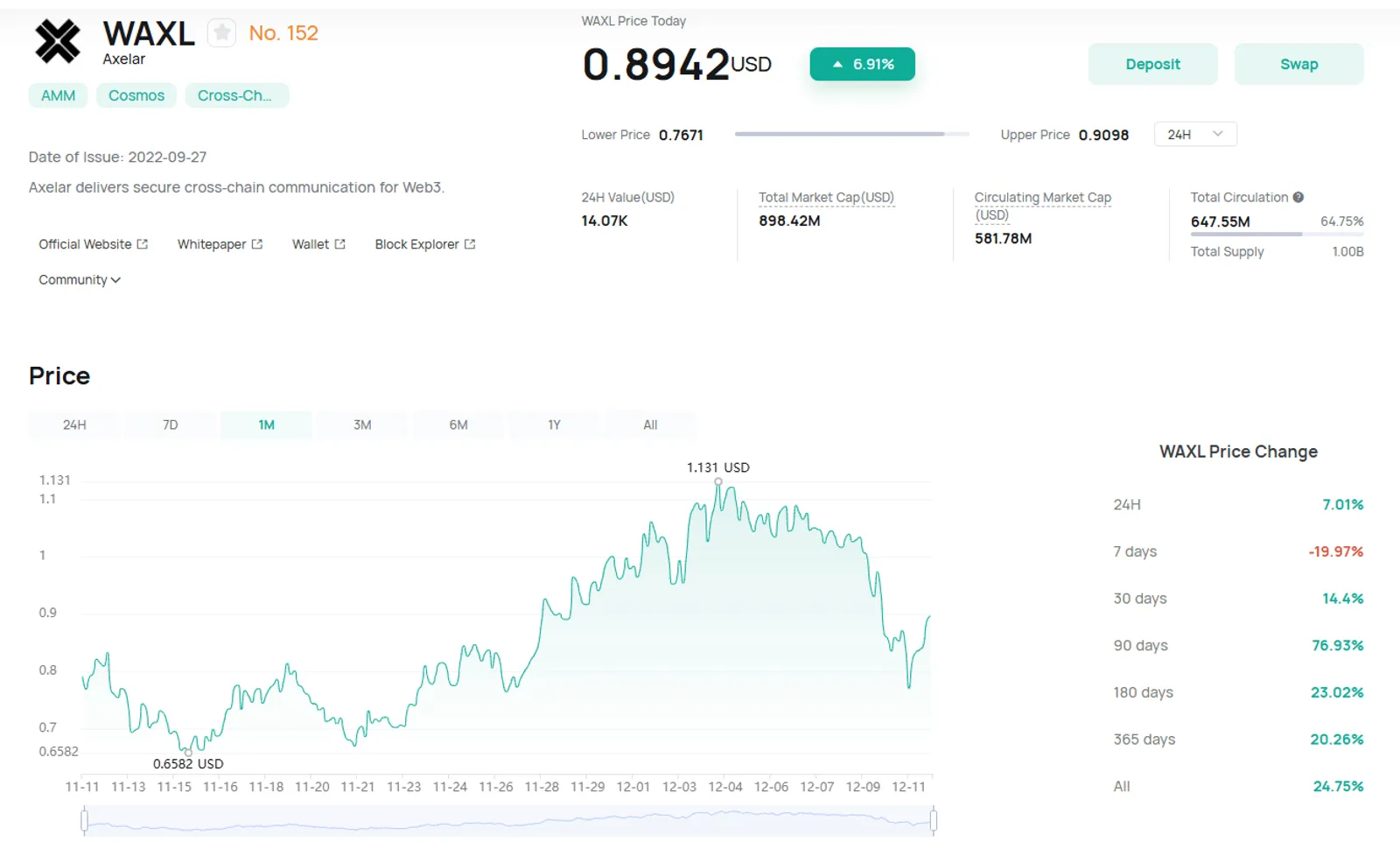Click the Whitepaper external link icon
The height and width of the screenshot is (842, 1400).
click(x=257, y=244)
